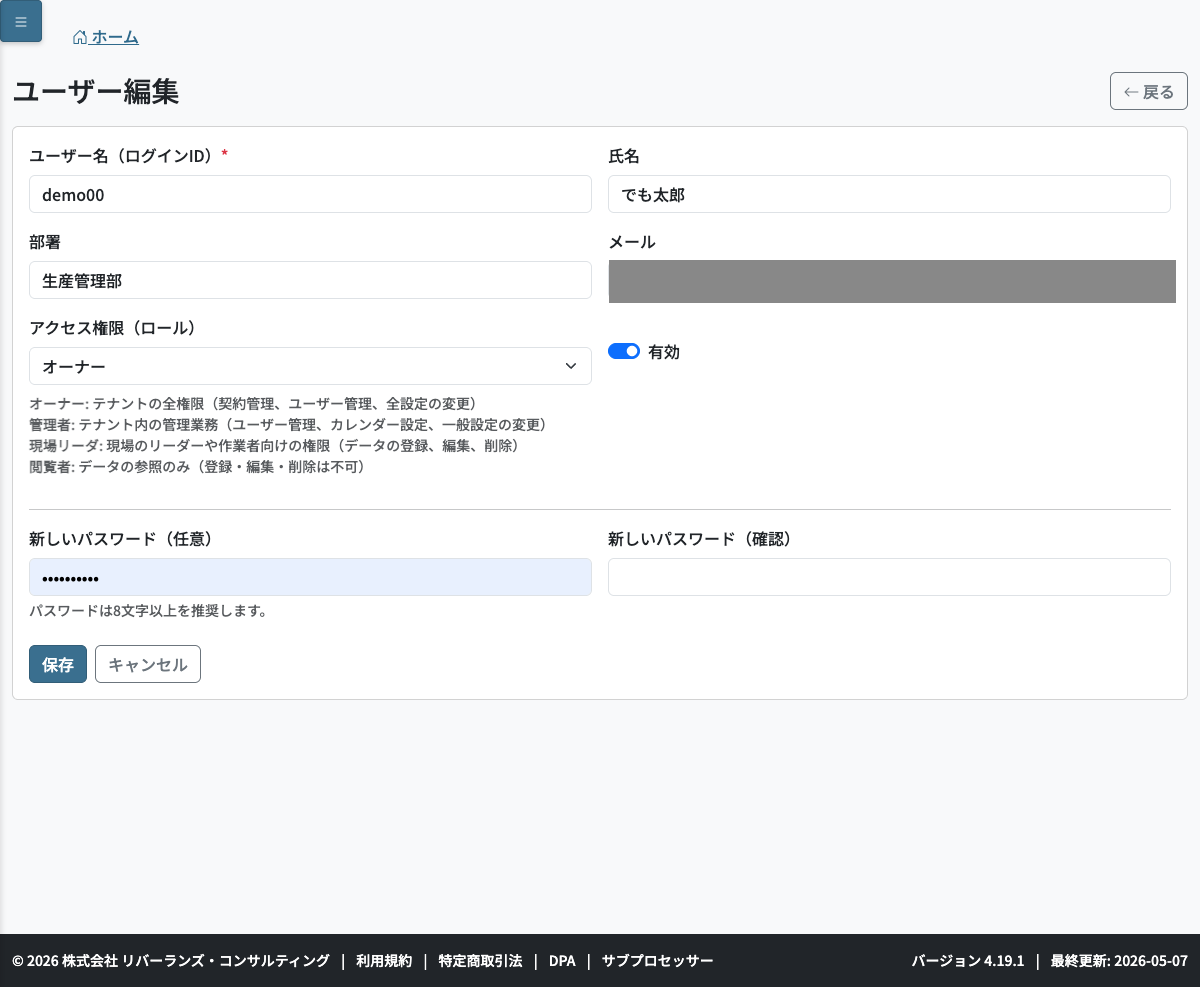The height and width of the screenshot is (987, 1200).
Task: Click the 管理者 role description line
Action: point(288,425)
